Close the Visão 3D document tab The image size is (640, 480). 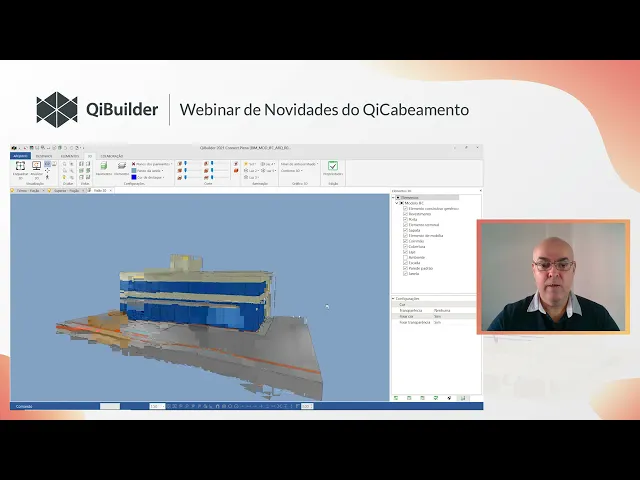(x=111, y=191)
